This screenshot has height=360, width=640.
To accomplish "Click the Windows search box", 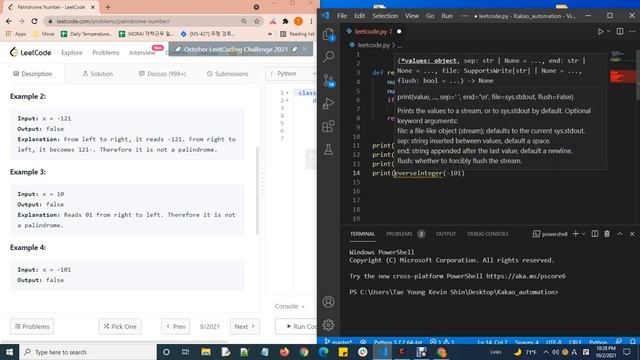I will point(88,352).
